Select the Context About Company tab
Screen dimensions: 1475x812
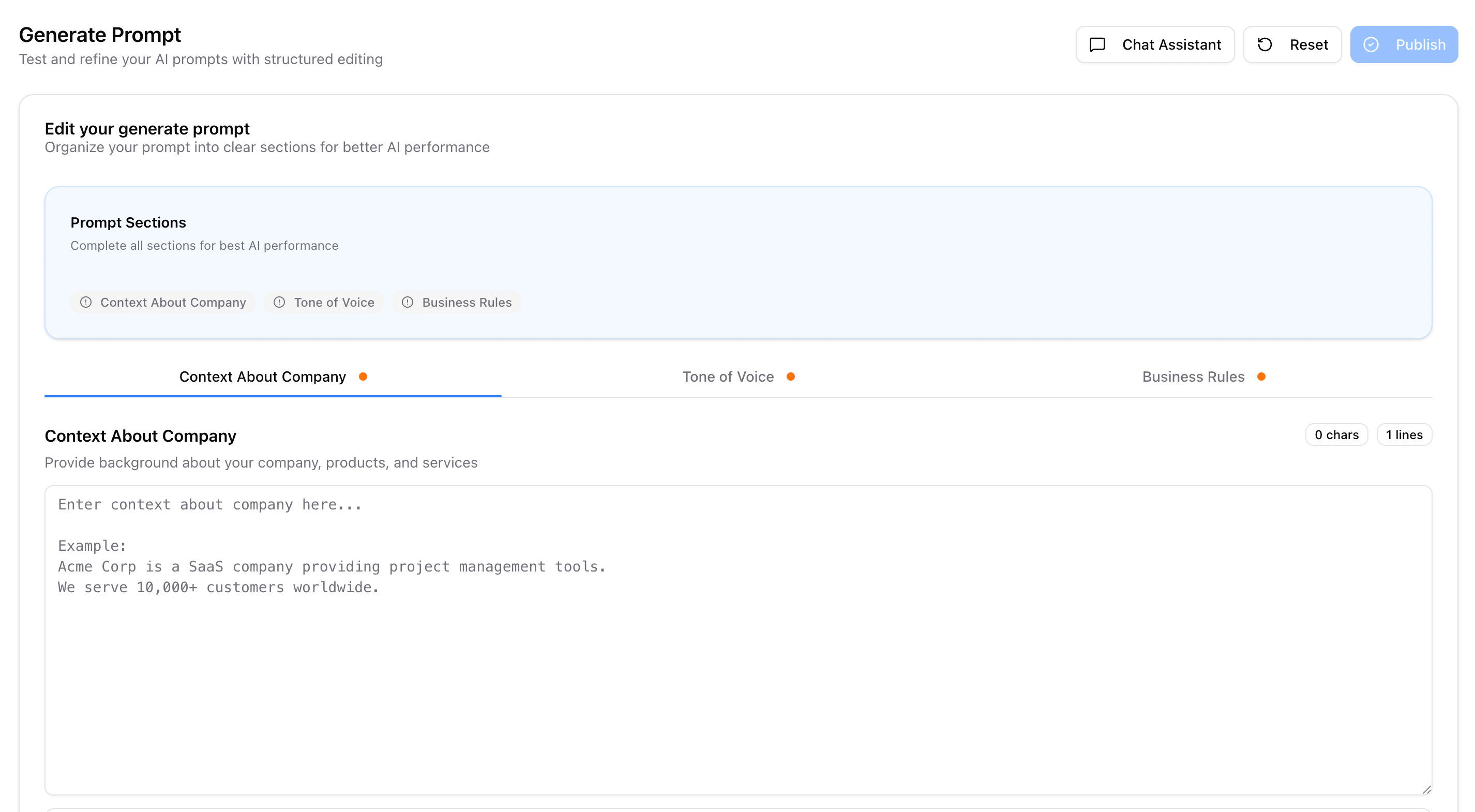pos(262,377)
